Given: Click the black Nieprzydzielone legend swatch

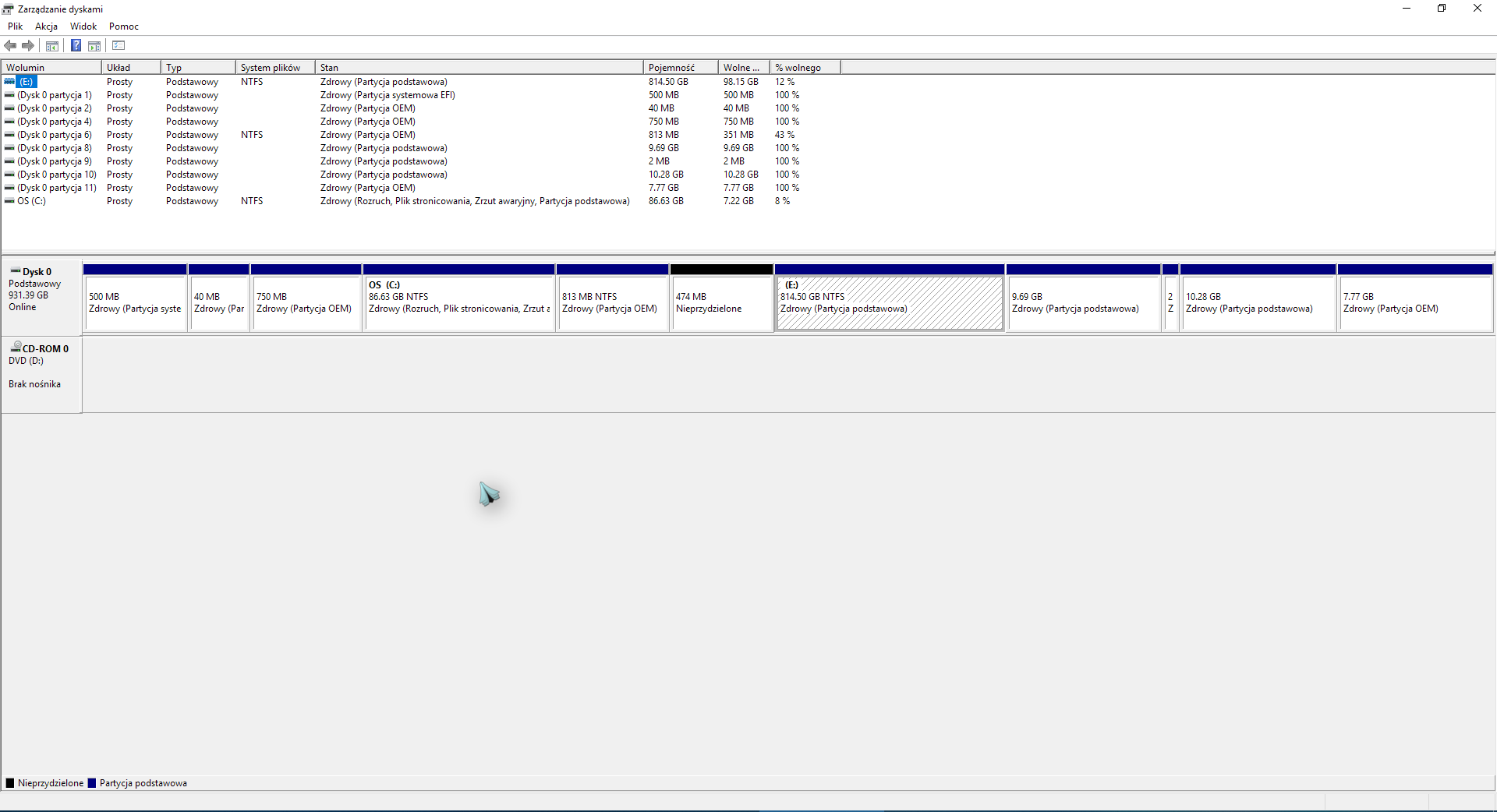Looking at the screenshot, I should [10, 783].
